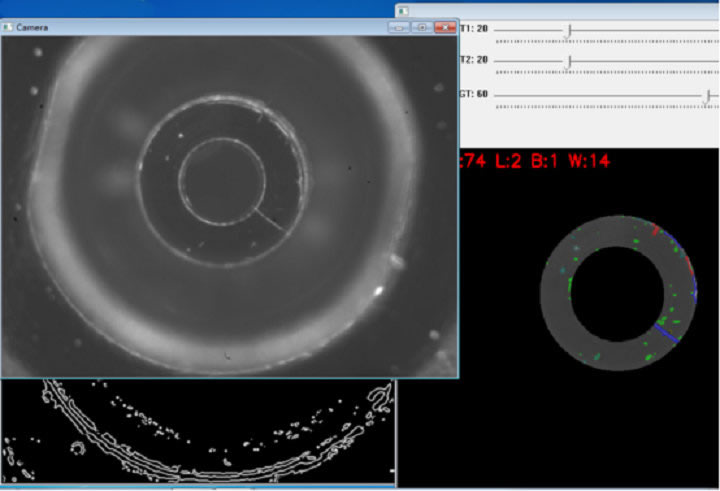Click the T2 slider handle
Image resolution: width=720 pixels, height=491 pixels.
point(569,62)
